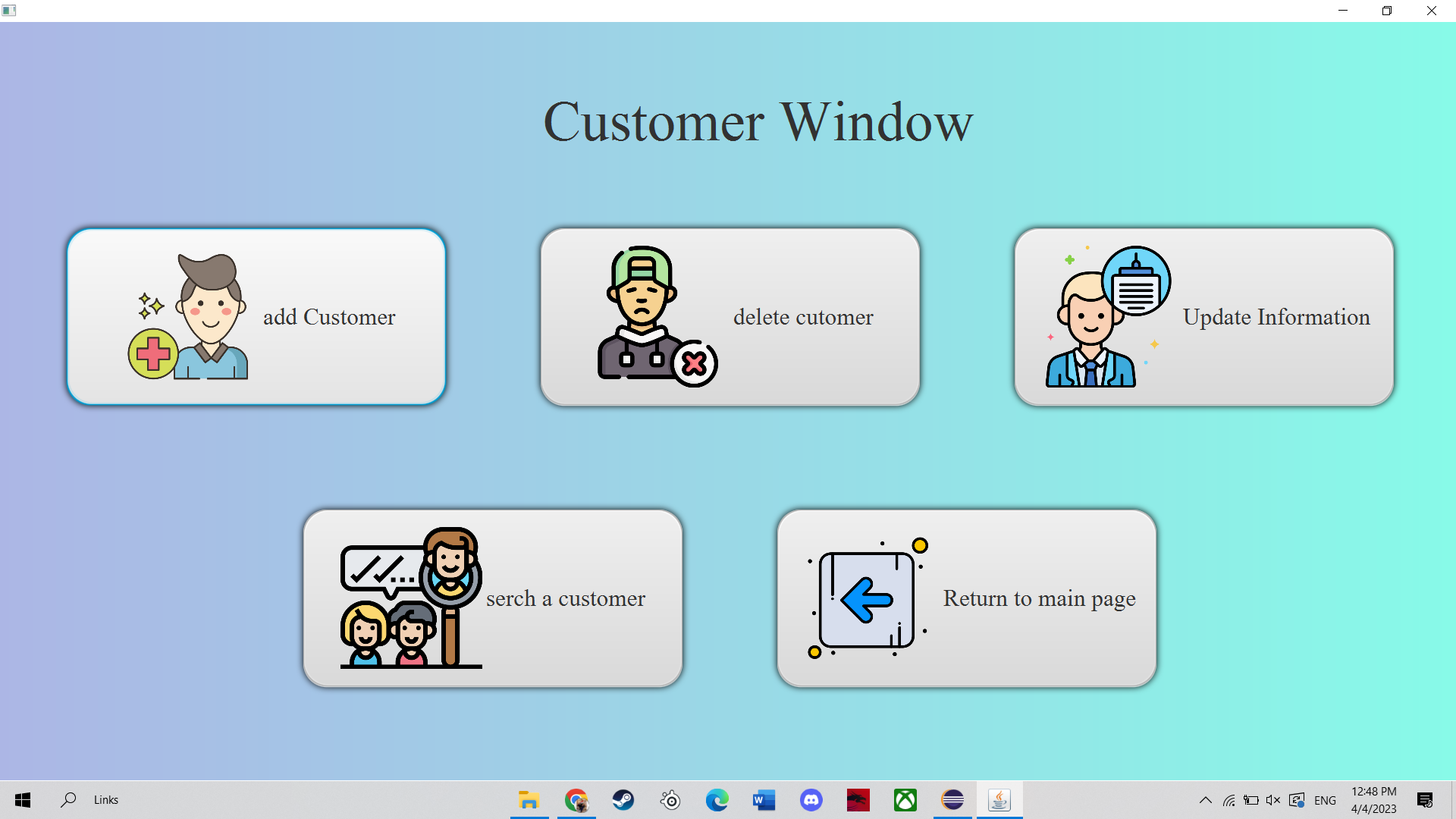
Task: Launch Discord from the taskbar
Action: click(x=811, y=800)
